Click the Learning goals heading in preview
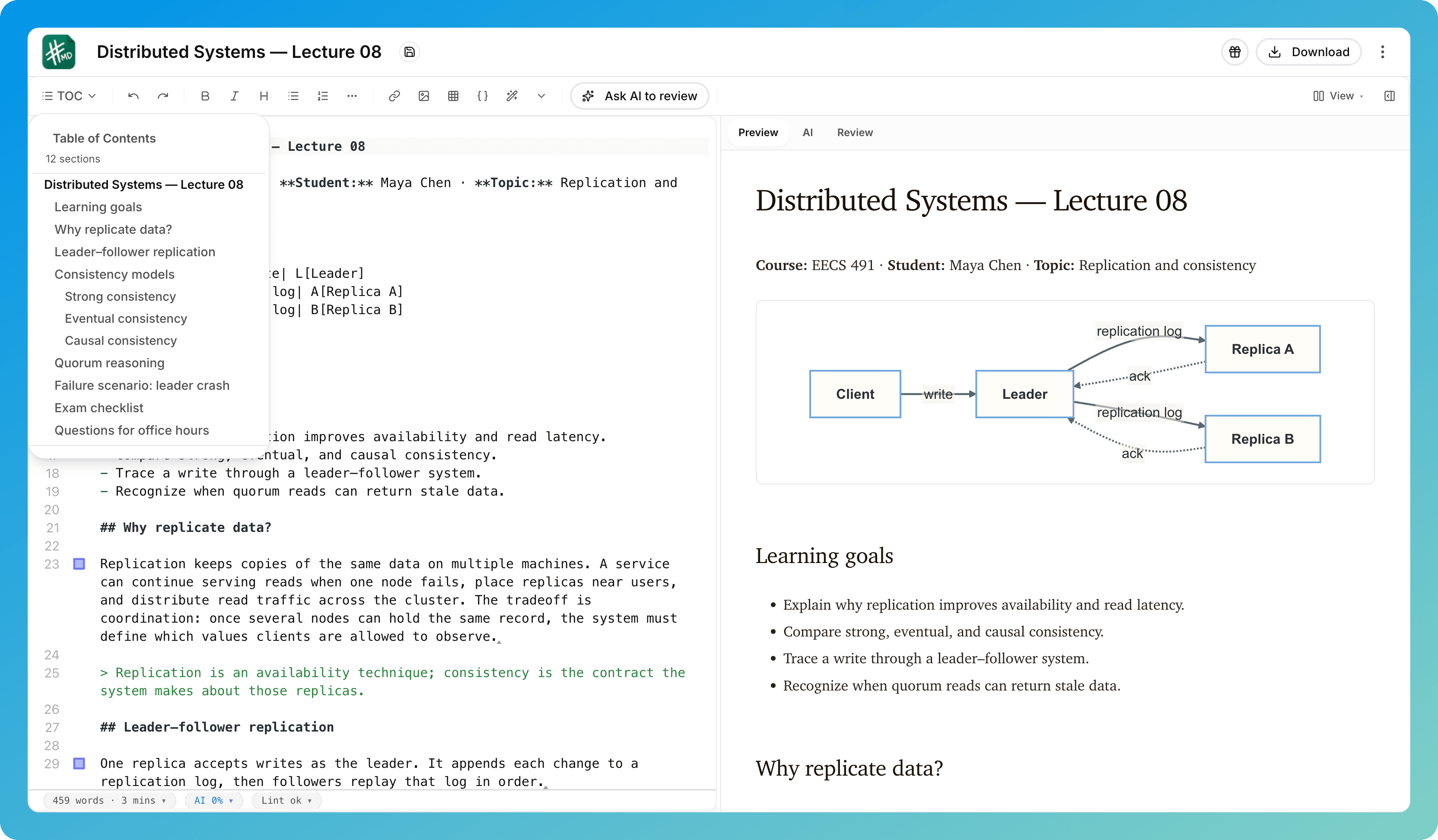This screenshot has width=1438, height=840. [x=824, y=556]
